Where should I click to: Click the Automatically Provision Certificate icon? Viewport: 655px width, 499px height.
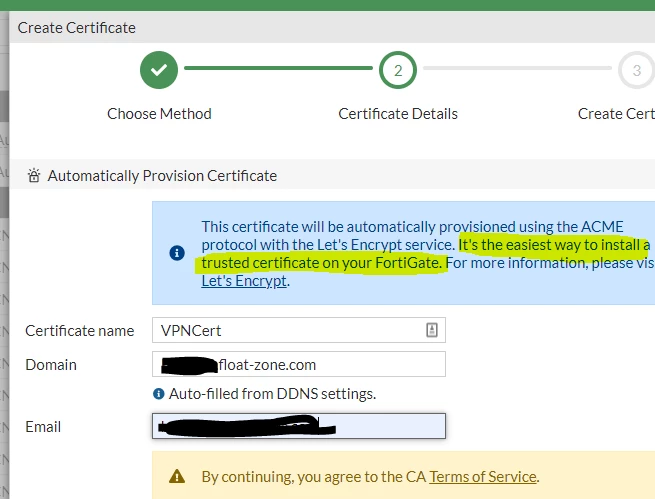point(34,175)
